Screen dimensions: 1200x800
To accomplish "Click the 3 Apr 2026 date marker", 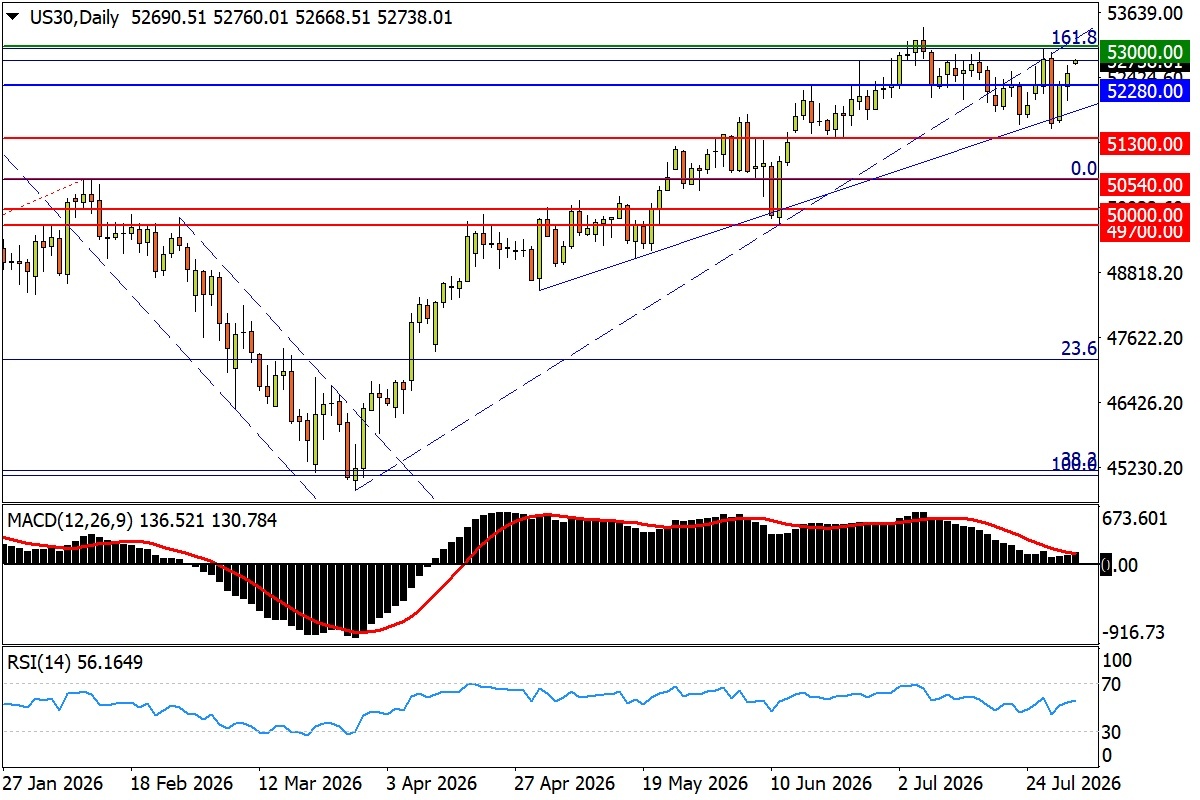I will (430, 781).
